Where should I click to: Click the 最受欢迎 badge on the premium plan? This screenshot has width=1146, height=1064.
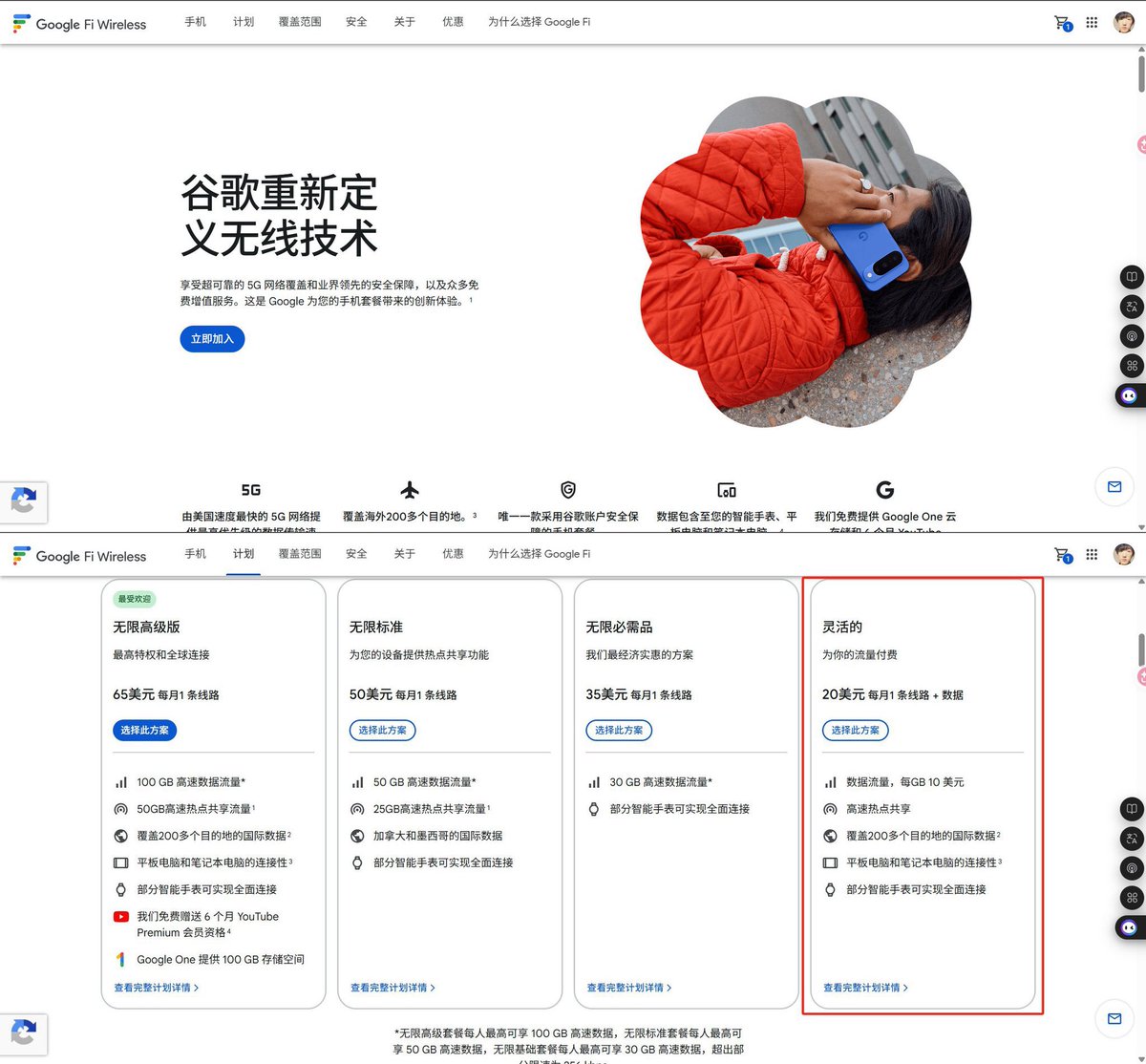pyautogui.click(x=135, y=600)
